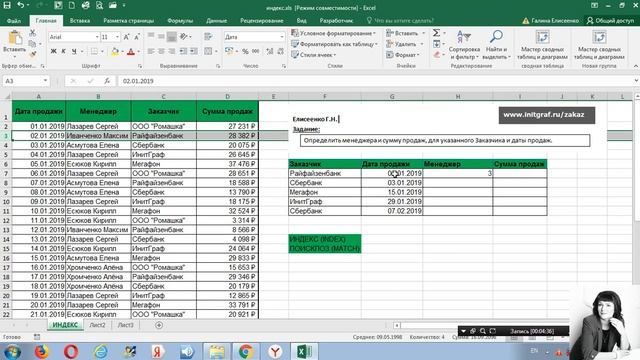Center text horizontally in cell
The width and height of the screenshot is (640, 360).
(x=162, y=51)
